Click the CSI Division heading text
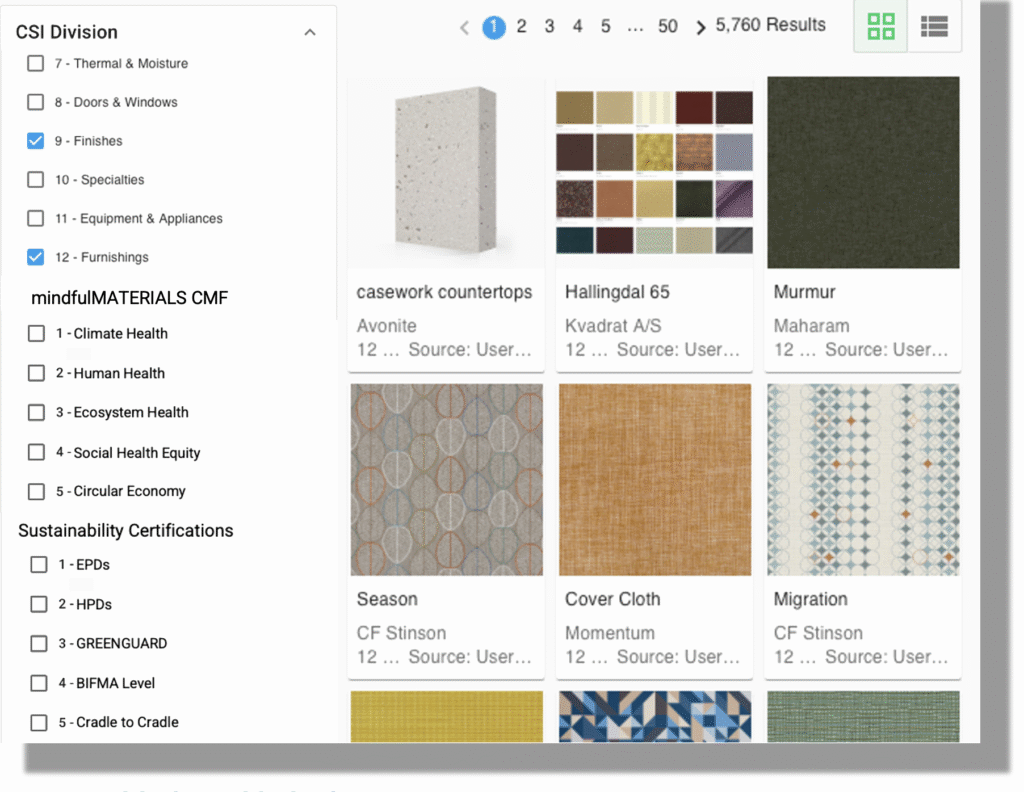 click(x=67, y=32)
